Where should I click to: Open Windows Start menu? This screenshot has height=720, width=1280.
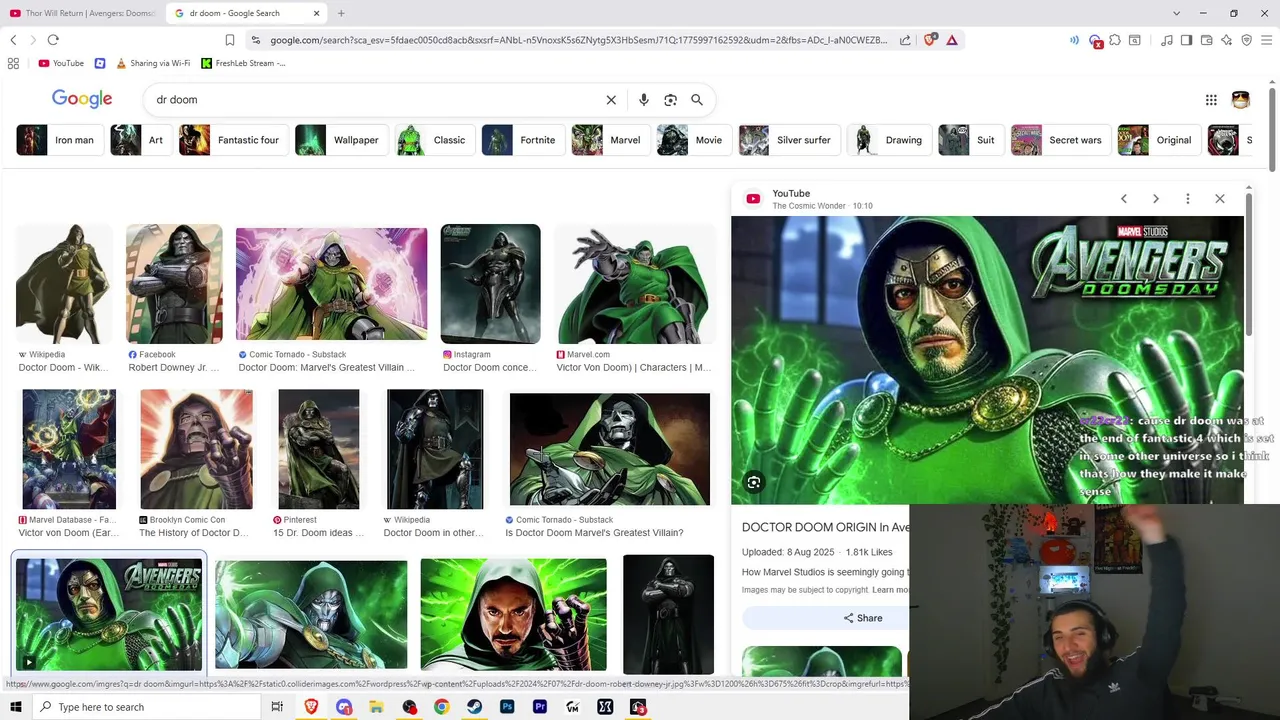tap(15, 707)
